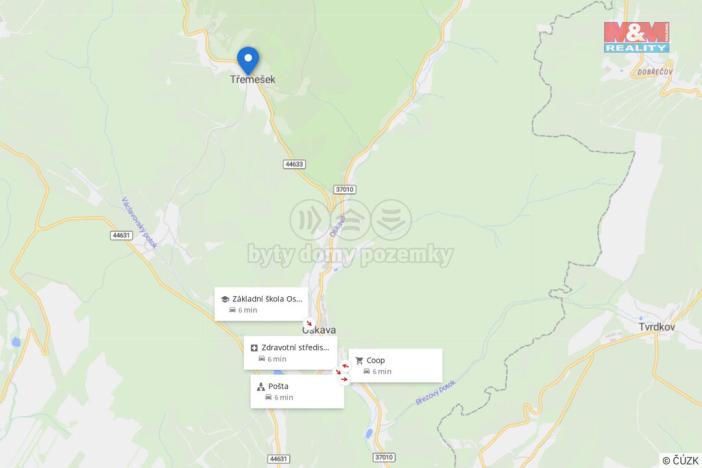702x468 pixels.
Task: Select the Pošta post office icon
Action: point(261,386)
